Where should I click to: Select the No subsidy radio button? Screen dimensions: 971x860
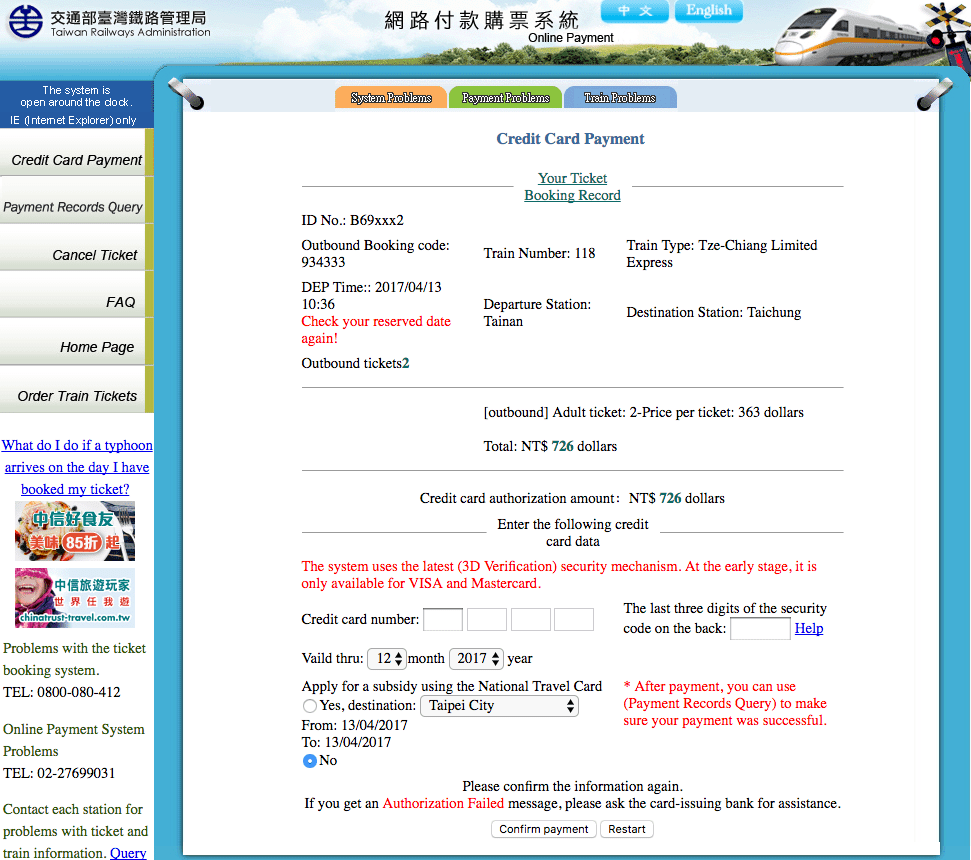(310, 761)
